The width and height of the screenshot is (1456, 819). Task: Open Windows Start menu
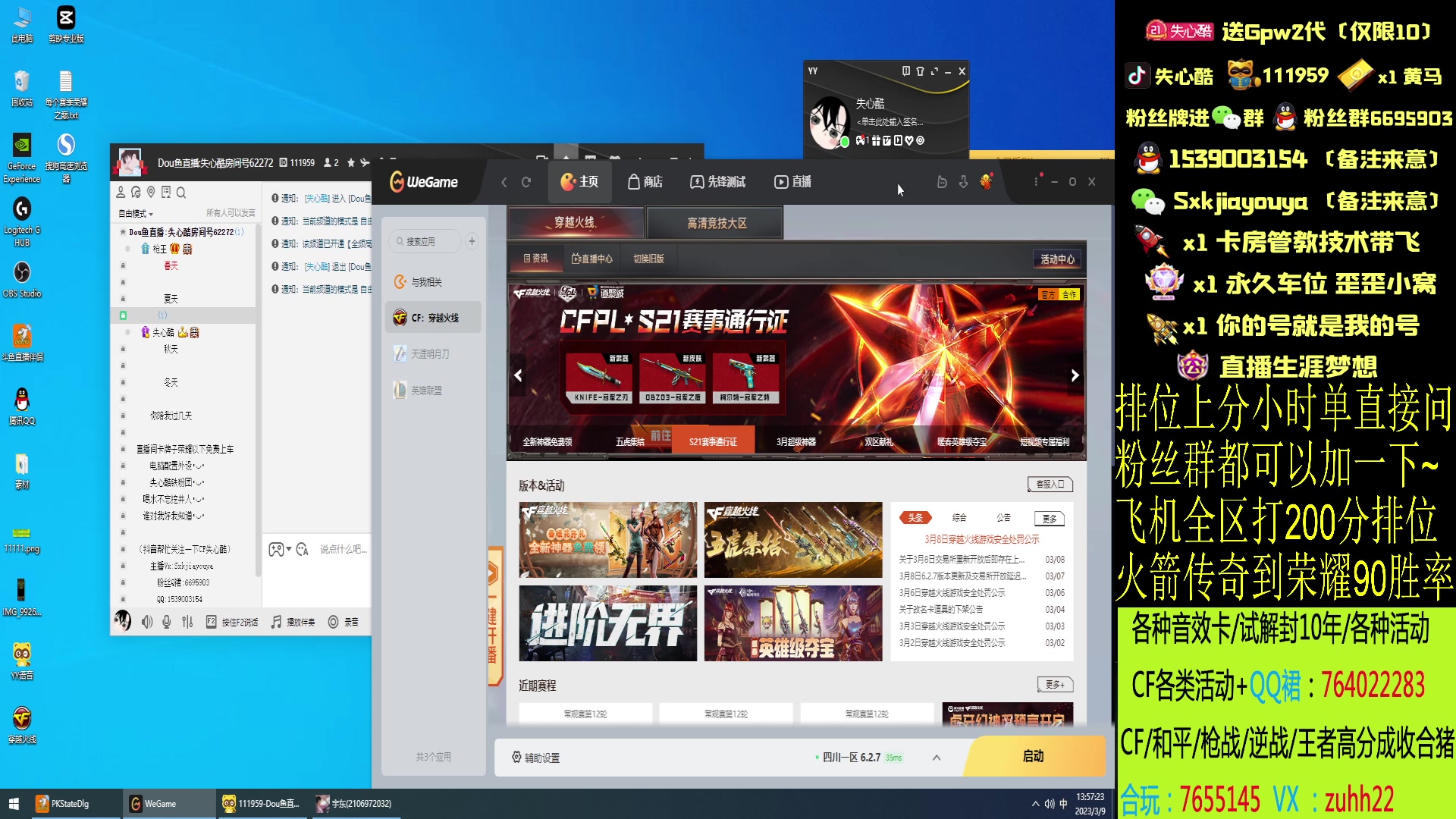click(x=14, y=804)
